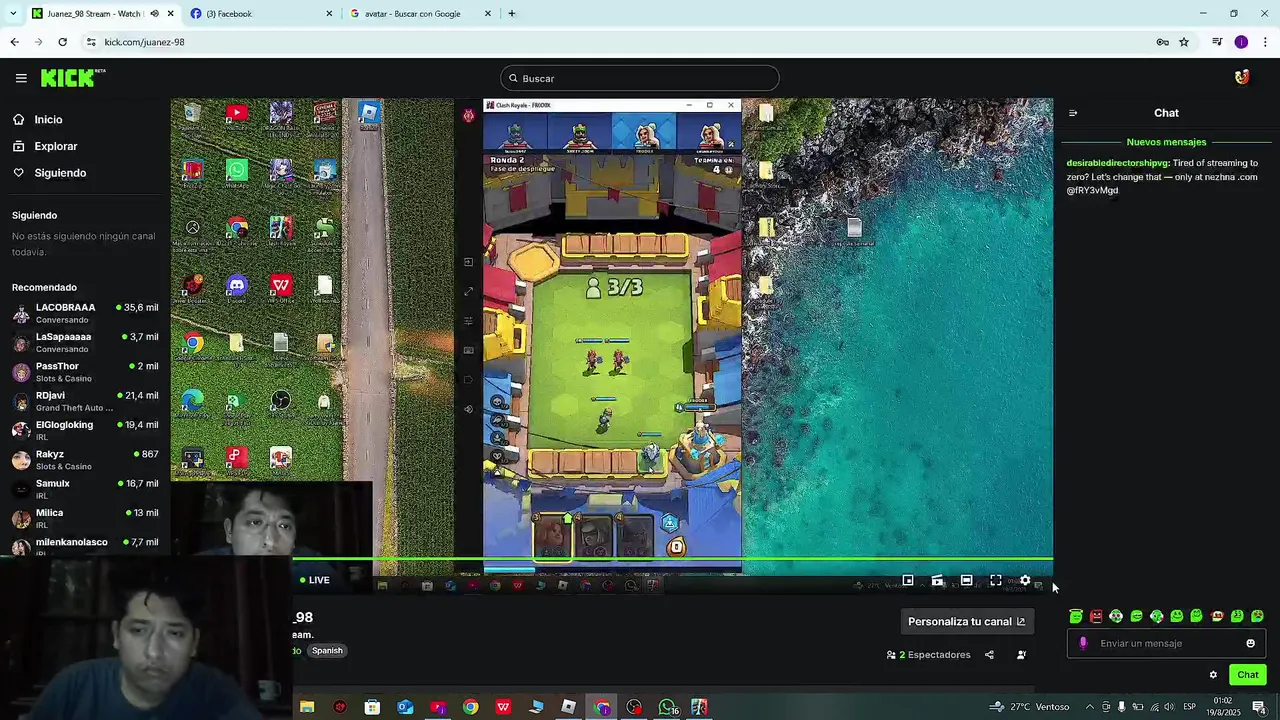The width and height of the screenshot is (1280, 720).
Task: Switch to the Facebook tab
Action: pos(261,14)
